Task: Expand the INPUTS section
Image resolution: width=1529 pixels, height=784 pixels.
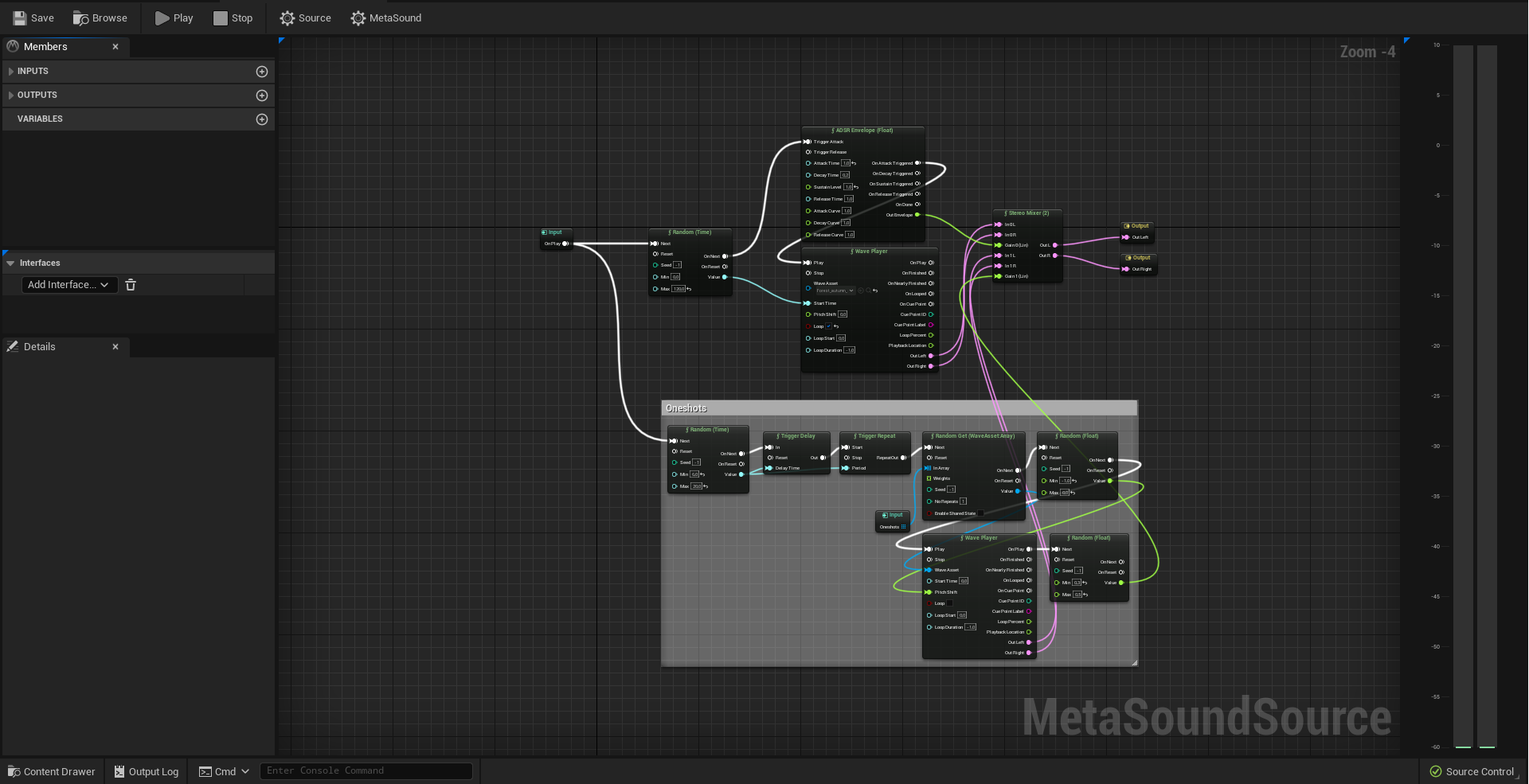Action: [x=11, y=72]
